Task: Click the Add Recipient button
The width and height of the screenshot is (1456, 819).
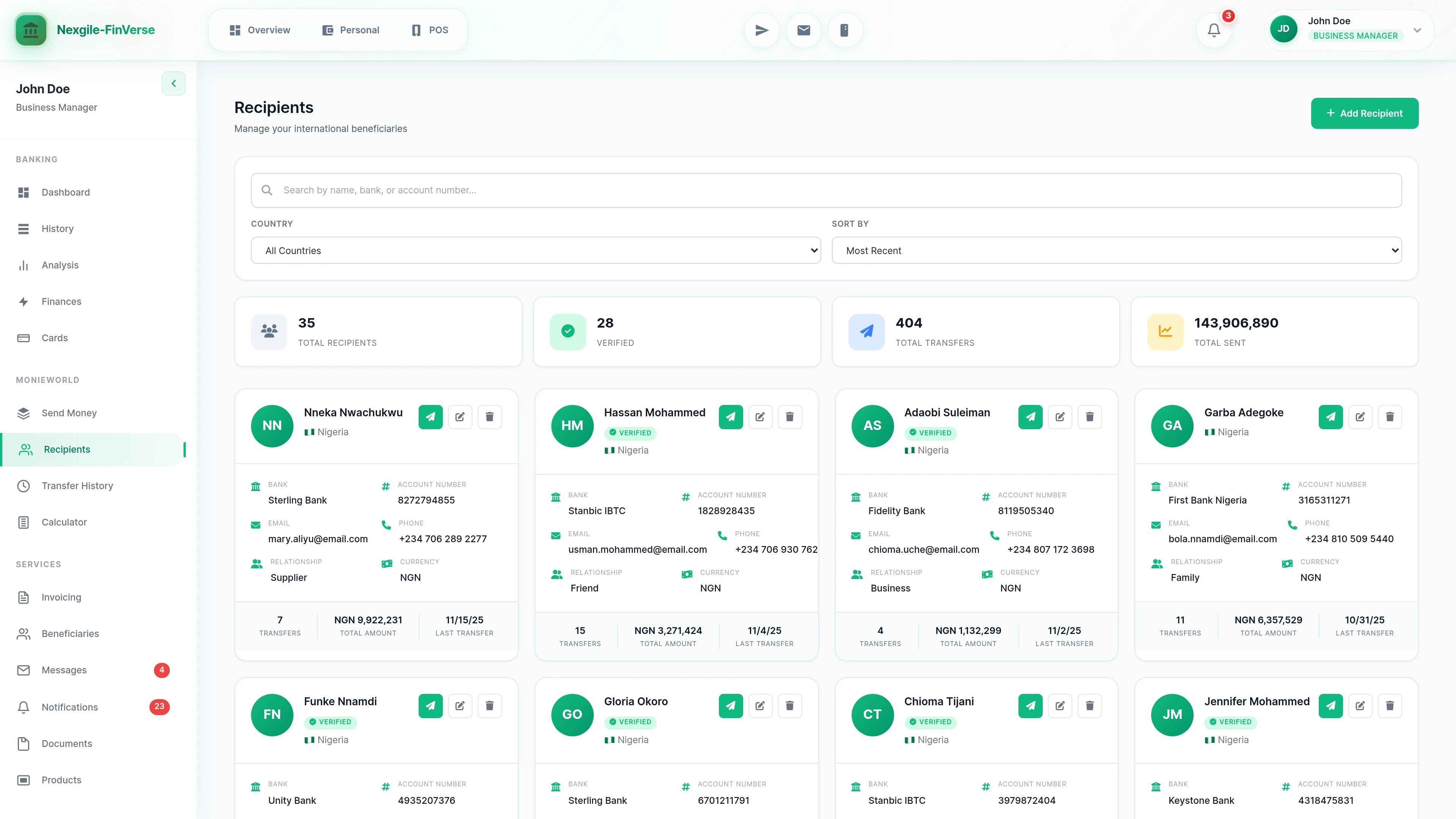Action: pos(1364,114)
